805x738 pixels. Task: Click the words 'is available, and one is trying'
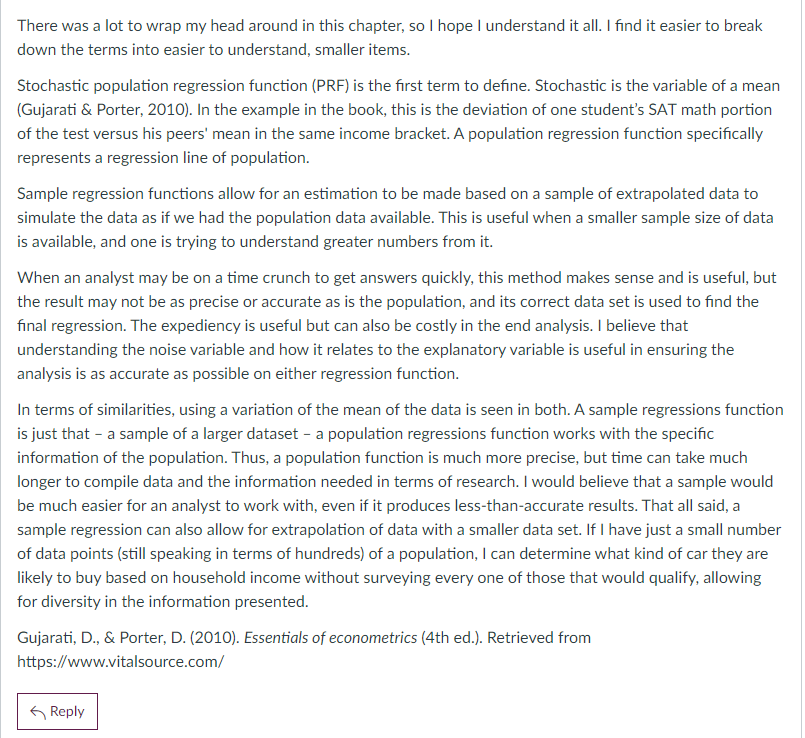click(x=117, y=241)
